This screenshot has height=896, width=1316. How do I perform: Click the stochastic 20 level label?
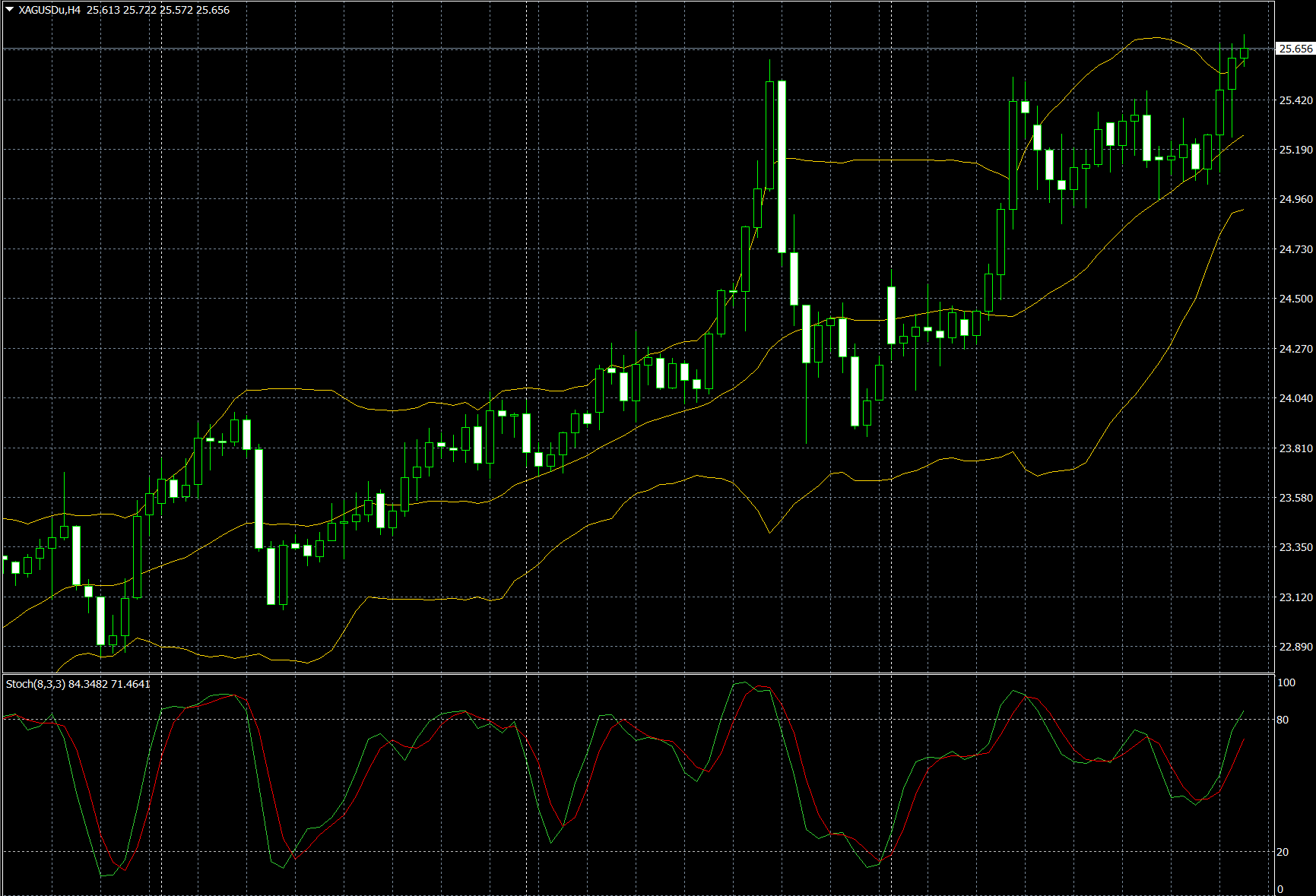coord(1283,852)
